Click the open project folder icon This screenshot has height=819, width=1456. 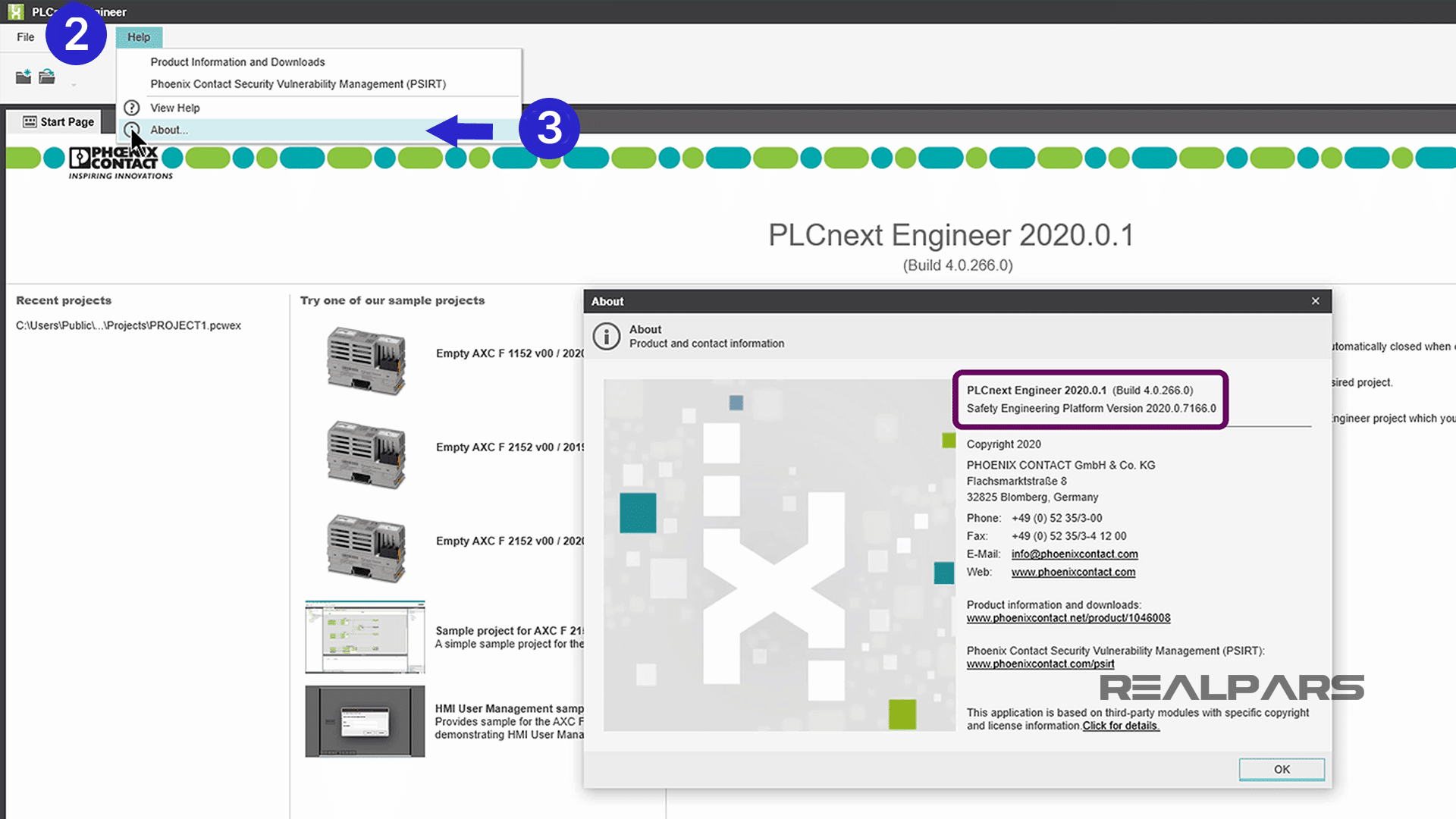(x=47, y=77)
